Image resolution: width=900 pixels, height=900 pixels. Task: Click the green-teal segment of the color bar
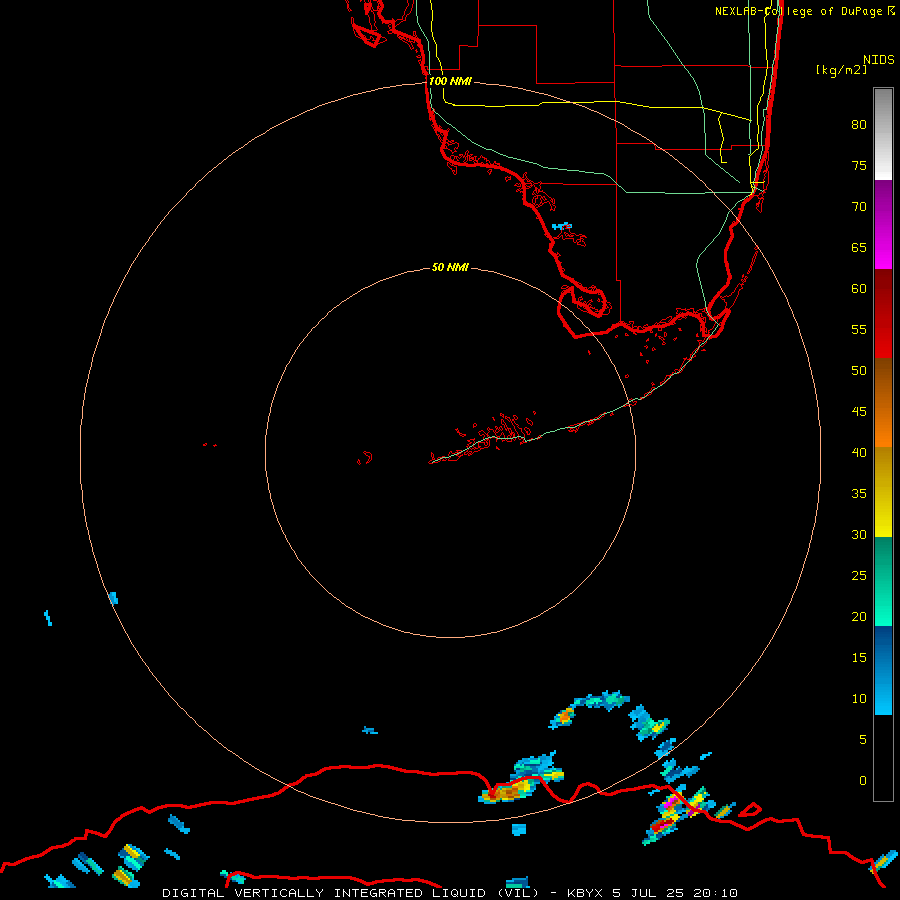(x=883, y=581)
